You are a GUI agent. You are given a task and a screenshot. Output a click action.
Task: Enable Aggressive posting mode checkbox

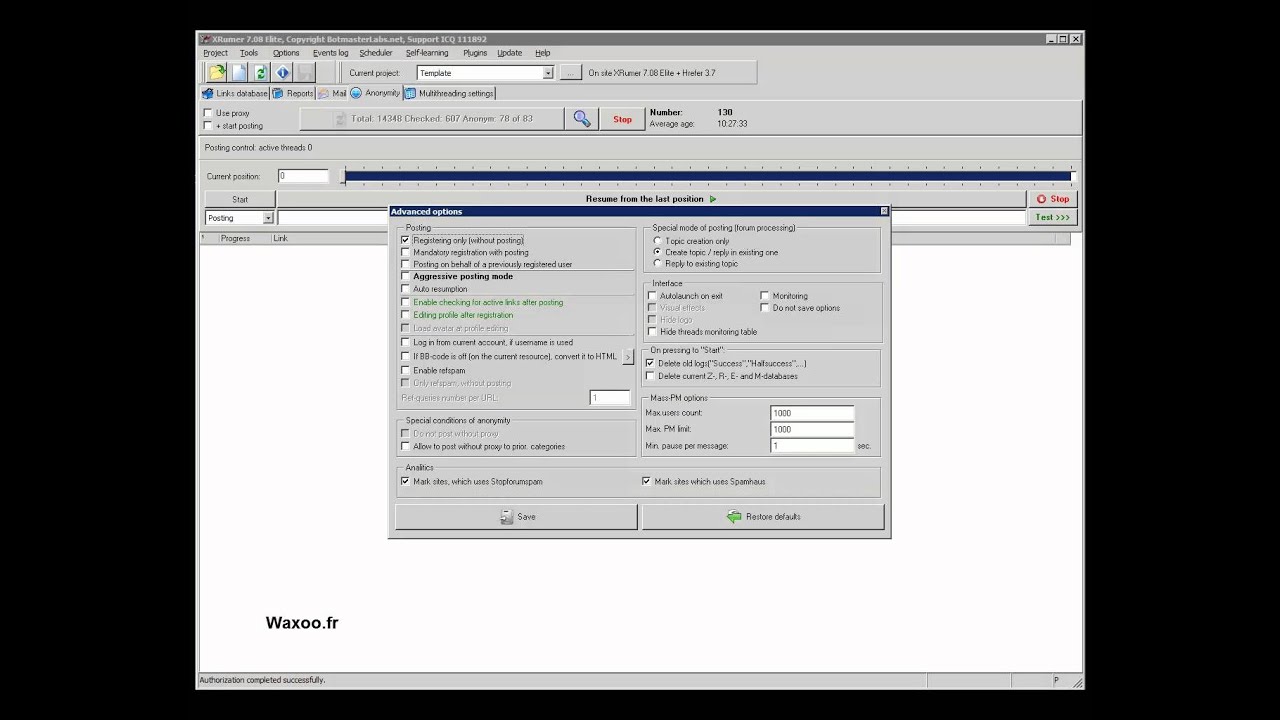405,276
